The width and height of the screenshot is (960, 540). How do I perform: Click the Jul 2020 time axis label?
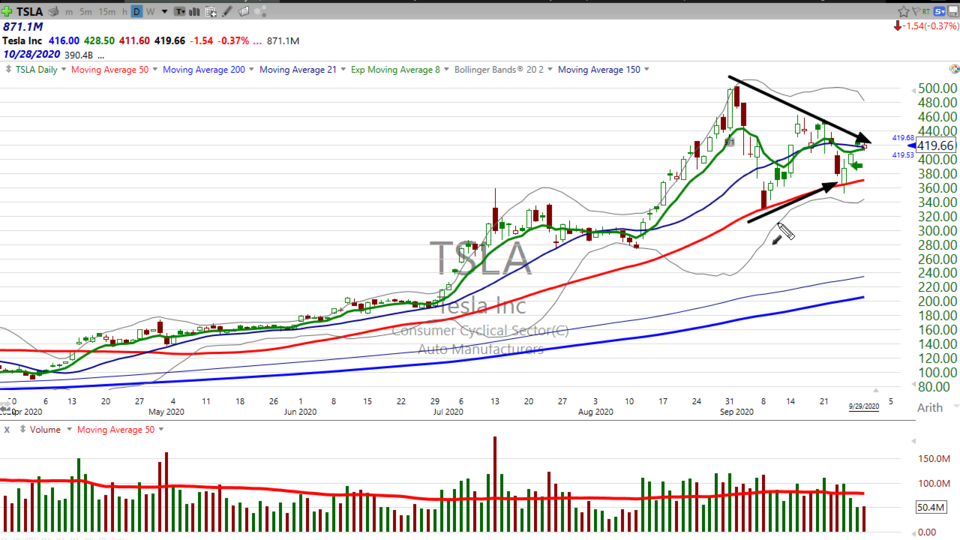(x=448, y=412)
